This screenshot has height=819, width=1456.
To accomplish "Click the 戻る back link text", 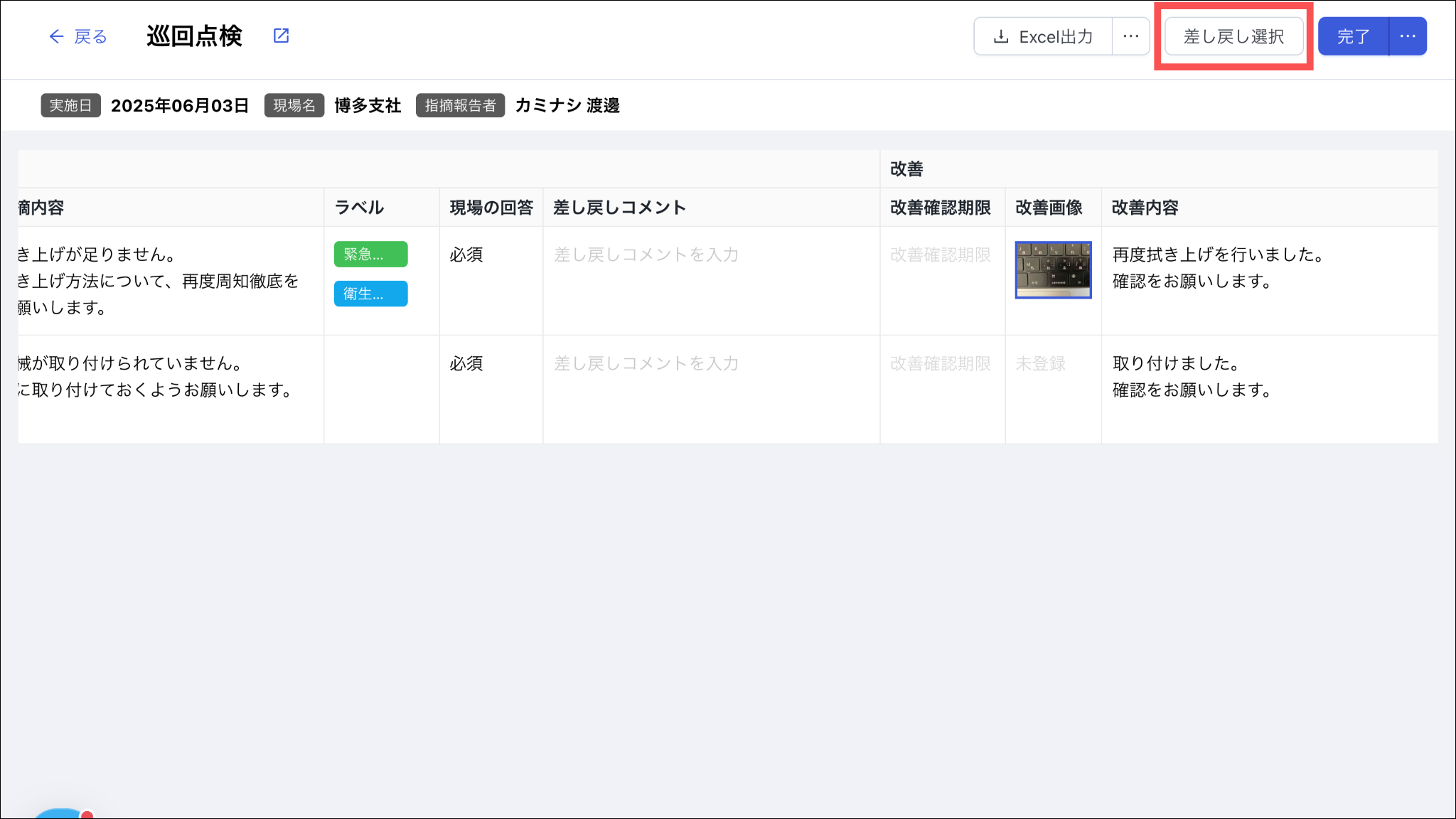I will 91,36.
